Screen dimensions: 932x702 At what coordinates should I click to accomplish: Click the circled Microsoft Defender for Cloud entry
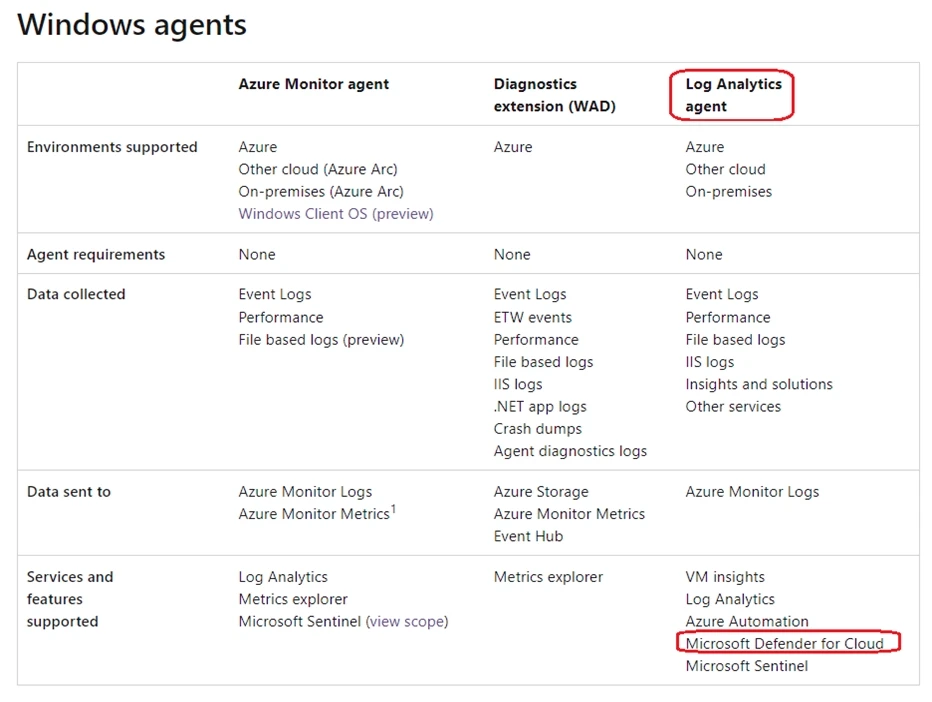click(784, 644)
